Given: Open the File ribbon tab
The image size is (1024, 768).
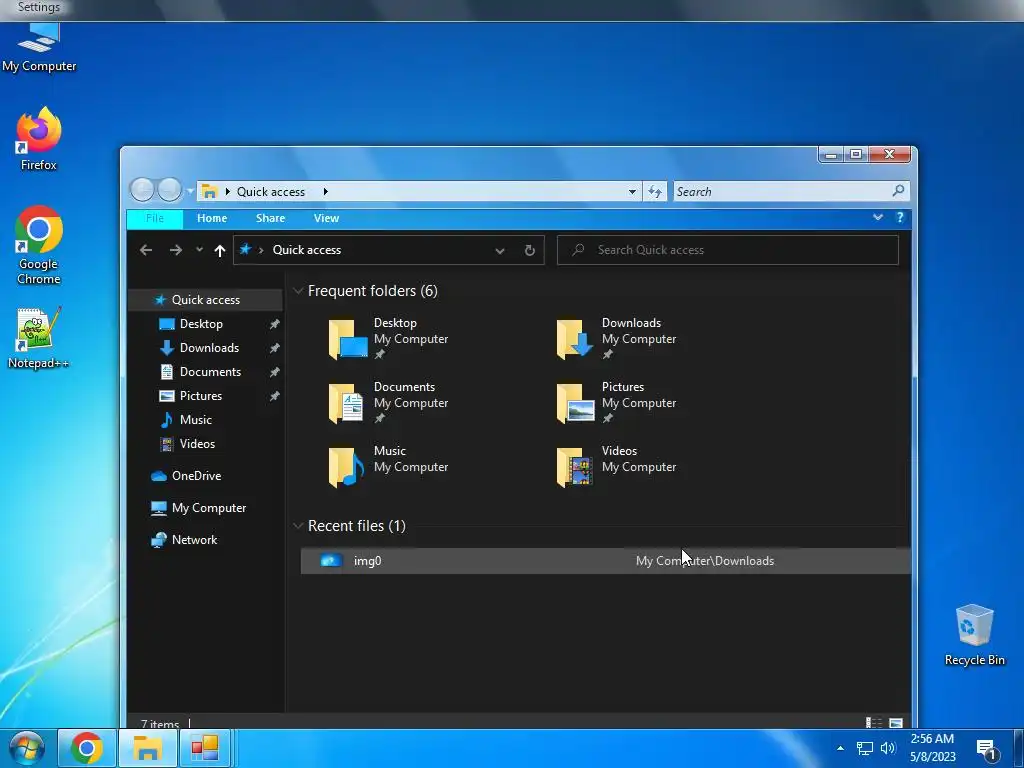Looking at the screenshot, I should 155,218.
